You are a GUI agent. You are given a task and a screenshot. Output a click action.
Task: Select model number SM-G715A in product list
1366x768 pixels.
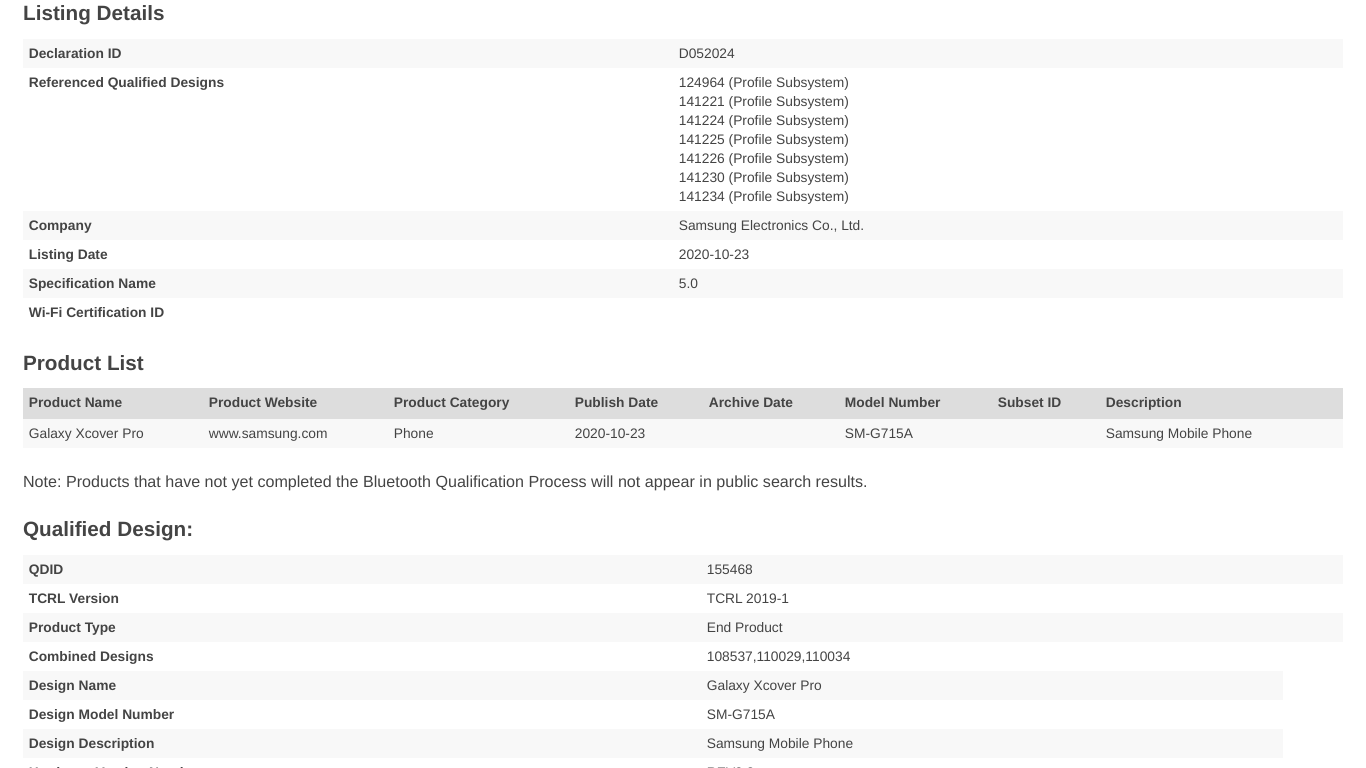click(x=879, y=433)
